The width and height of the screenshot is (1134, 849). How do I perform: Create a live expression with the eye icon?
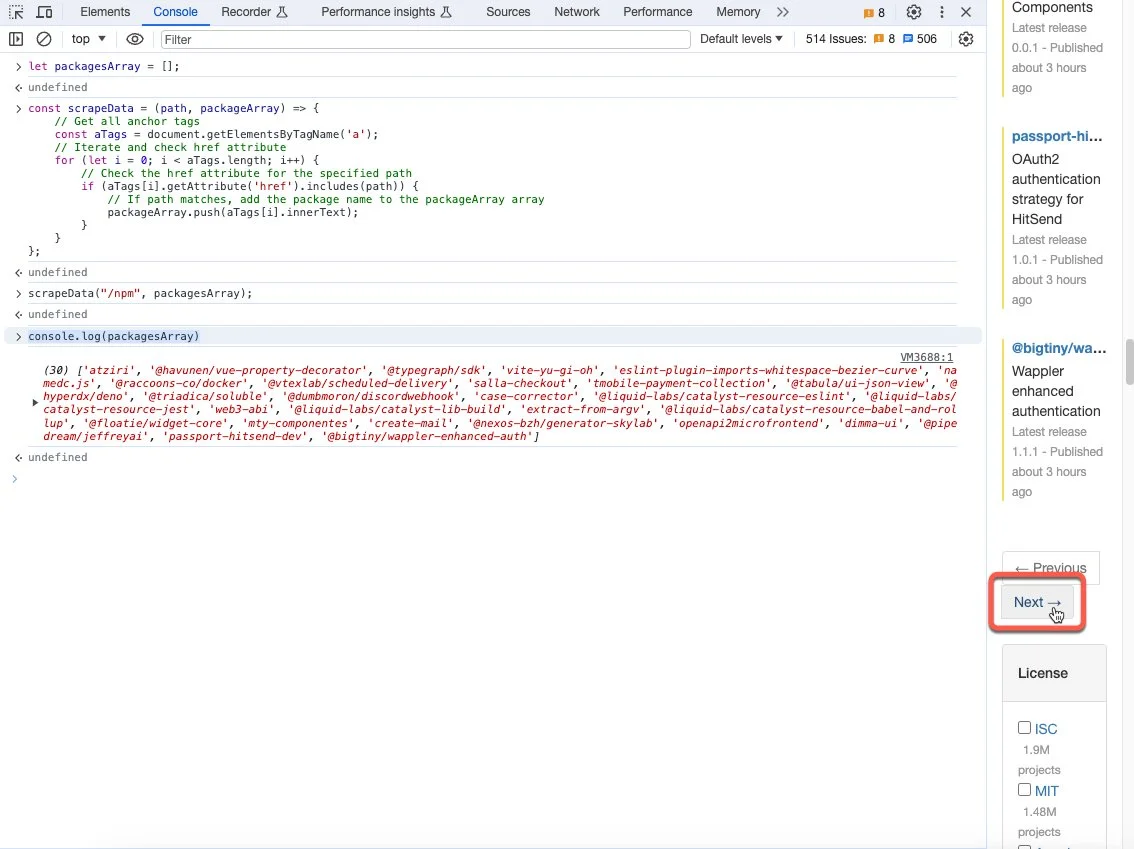click(x=135, y=38)
